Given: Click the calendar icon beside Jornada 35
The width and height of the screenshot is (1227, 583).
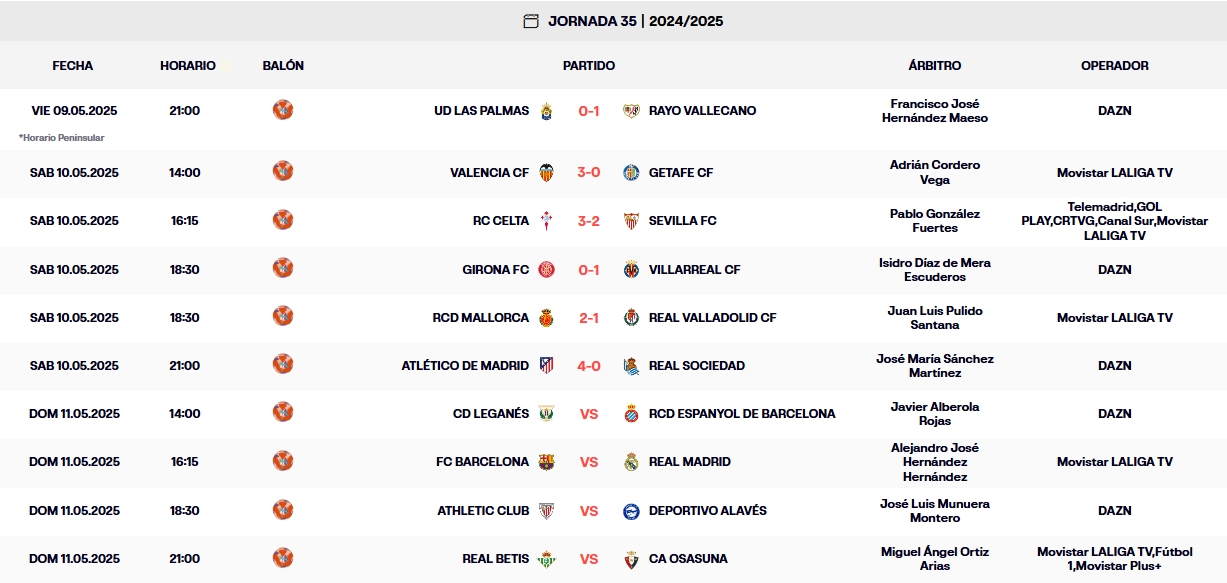Looking at the screenshot, I should (x=531, y=21).
